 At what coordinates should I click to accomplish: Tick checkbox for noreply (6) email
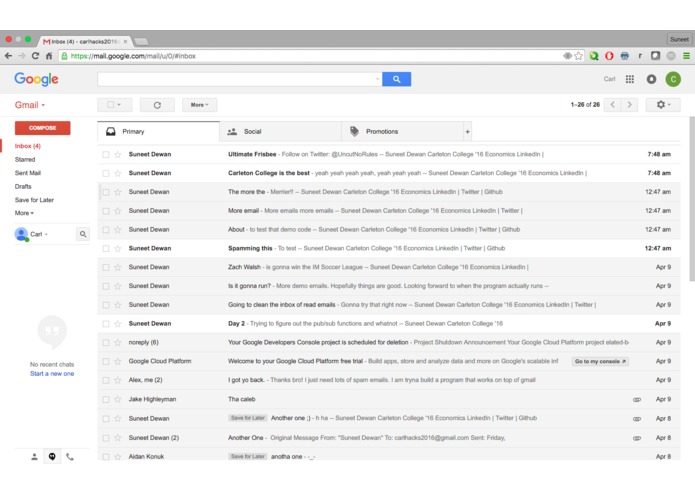pyautogui.click(x=105, y=343)
